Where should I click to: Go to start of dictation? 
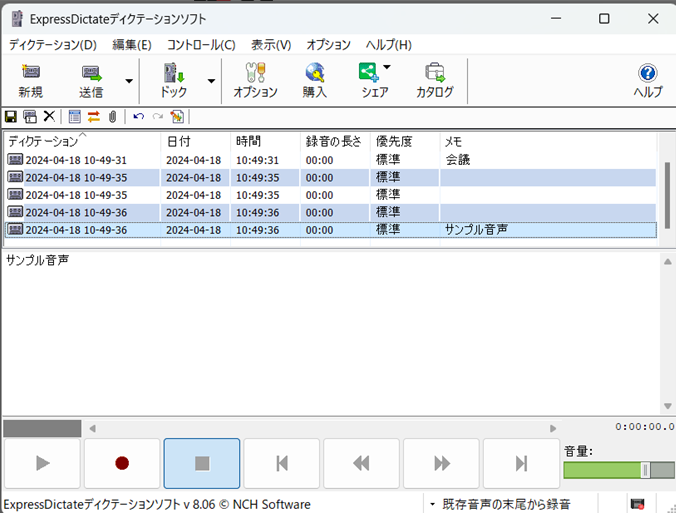[282, 463]
